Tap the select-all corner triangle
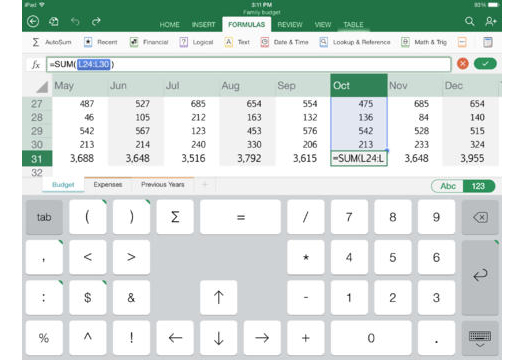The width and height of the screenshot is (525, 360). [x=42, y=87]
